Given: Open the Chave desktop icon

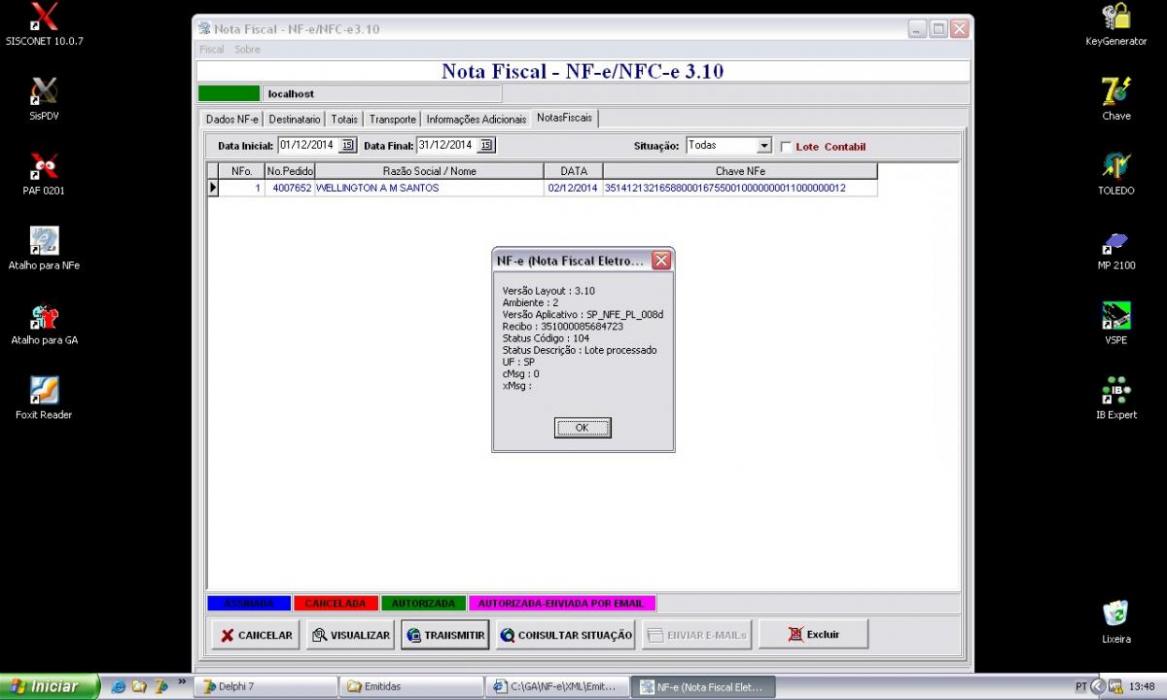Looking at the screenshot, I should point(1116,99).
